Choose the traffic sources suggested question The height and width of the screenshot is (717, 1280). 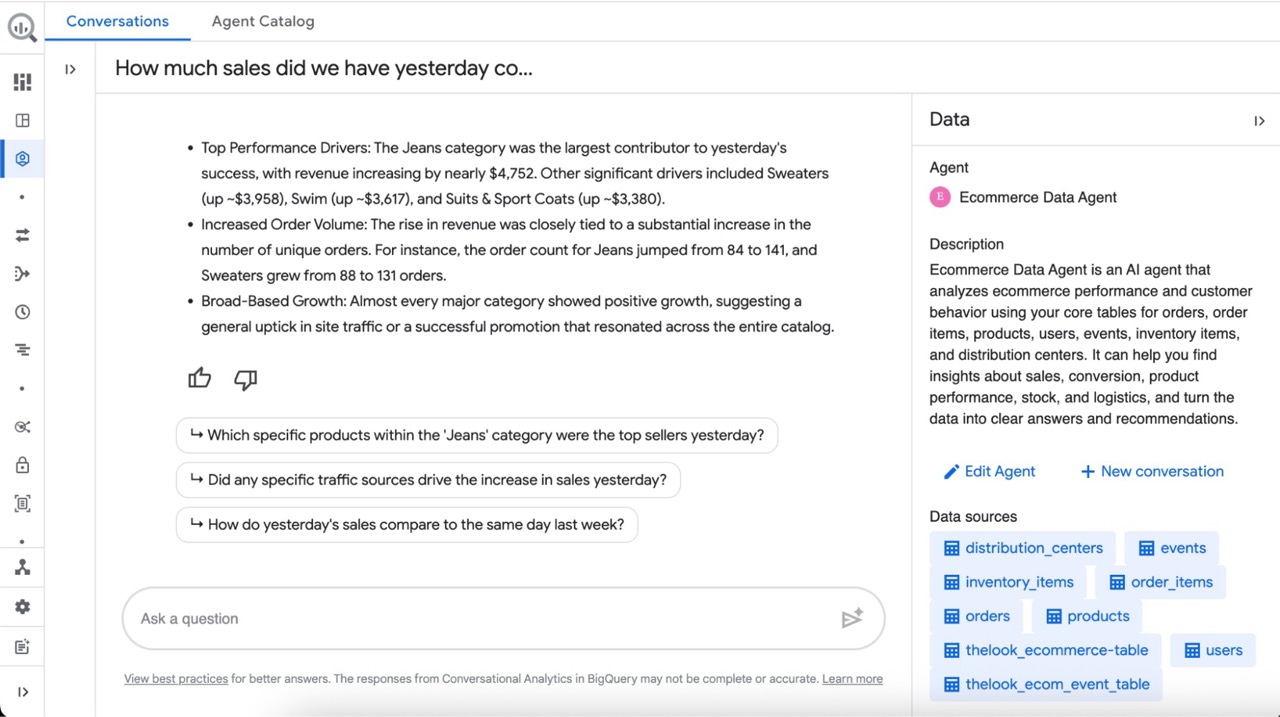point(428,480)
